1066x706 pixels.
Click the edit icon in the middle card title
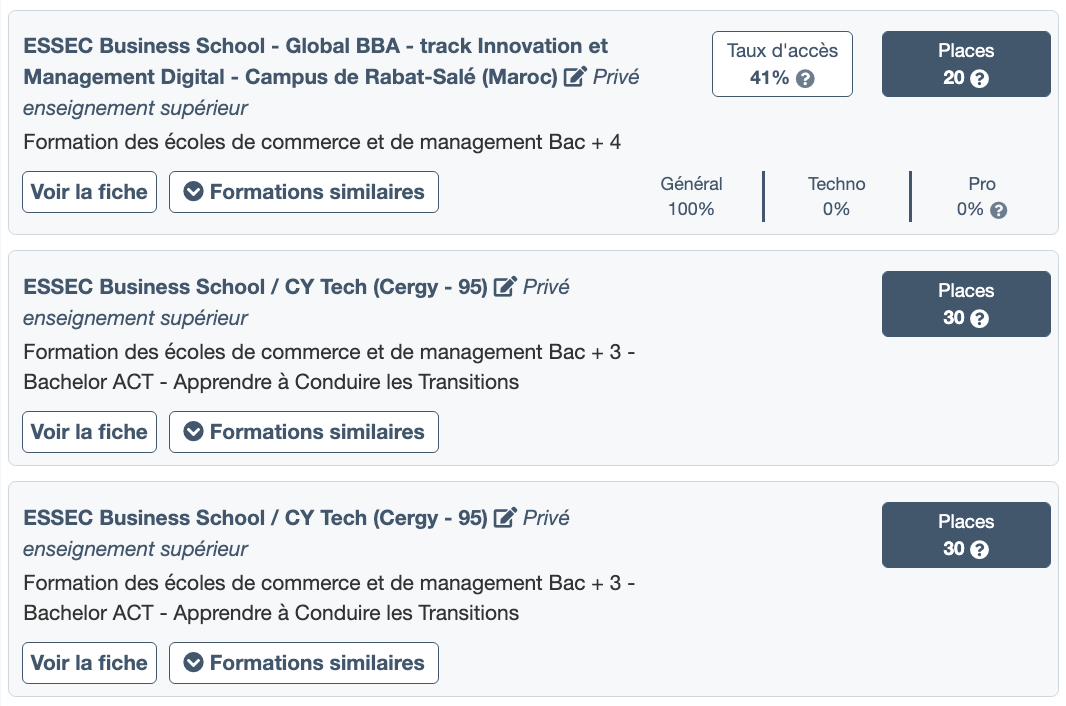(506, 287)
